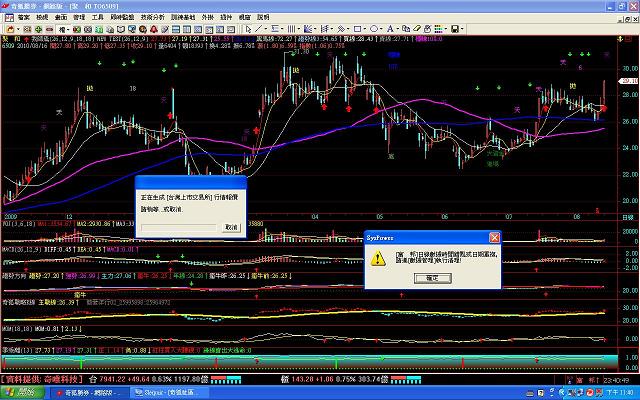Viewport: 640px width, 400px height.
Task: Click the red alarm bell icon
Action: [154, 29]
